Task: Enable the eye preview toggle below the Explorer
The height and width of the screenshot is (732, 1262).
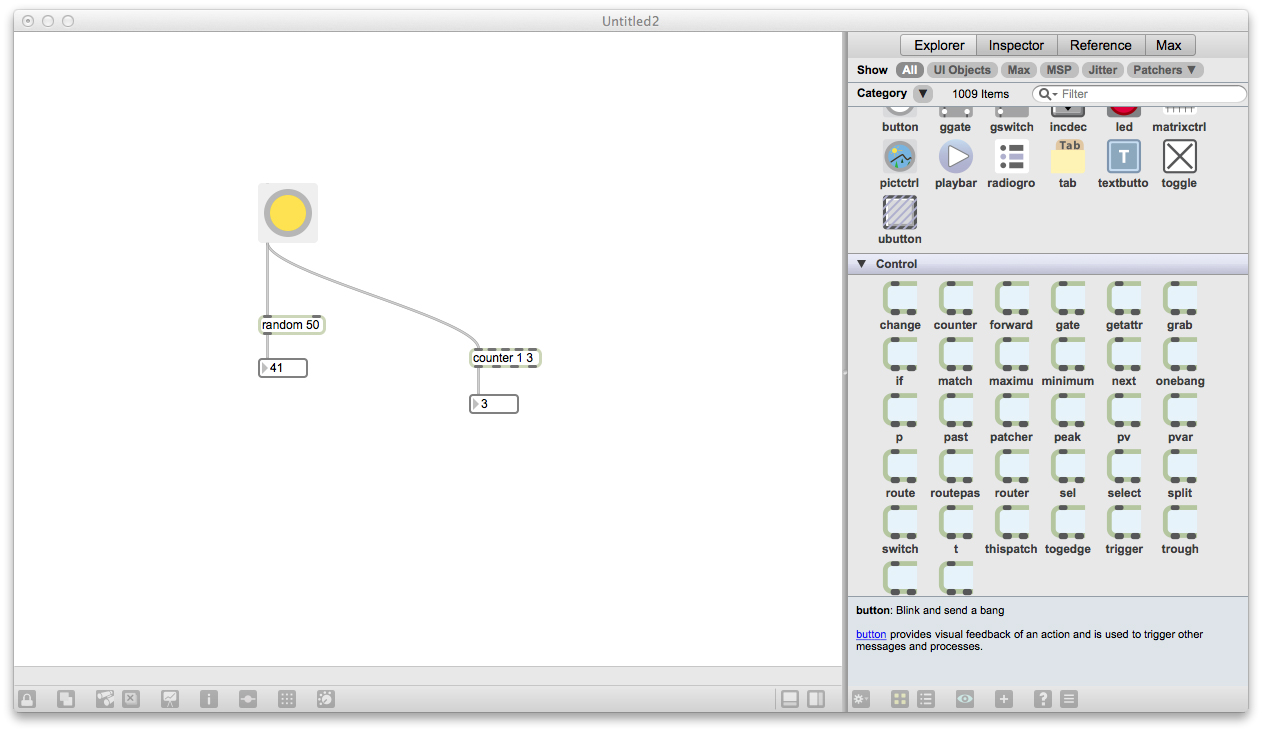Action: tap(964, 698)
